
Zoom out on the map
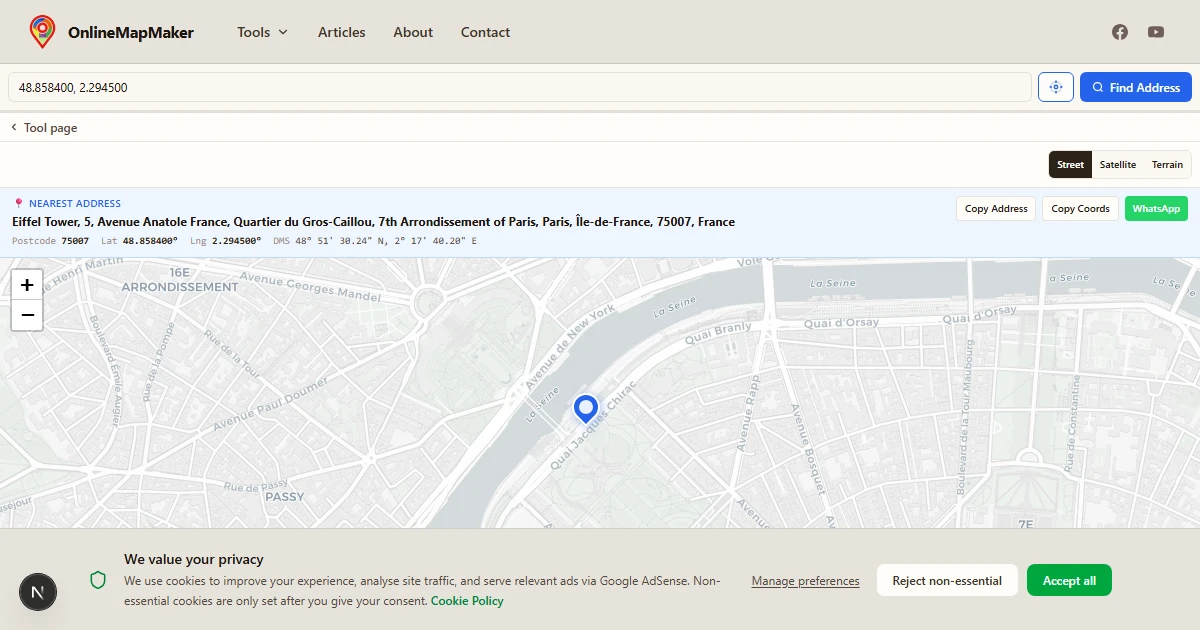[27, 315]
